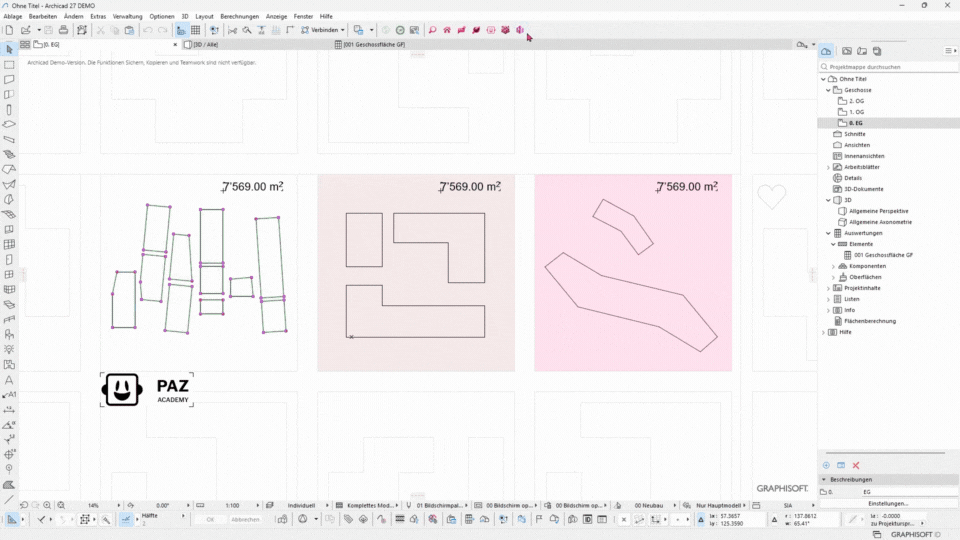Open the Berechnungen menu
This screenshot has width=960, height=540.
pos(239,17)
